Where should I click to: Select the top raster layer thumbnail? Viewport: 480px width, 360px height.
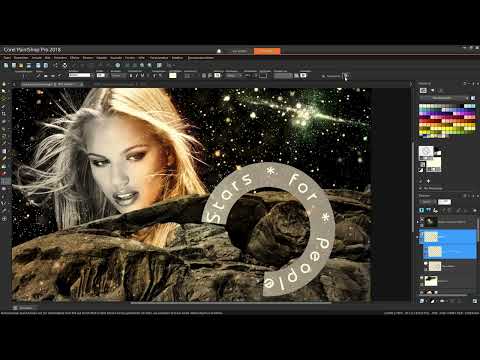coord(430,221)
